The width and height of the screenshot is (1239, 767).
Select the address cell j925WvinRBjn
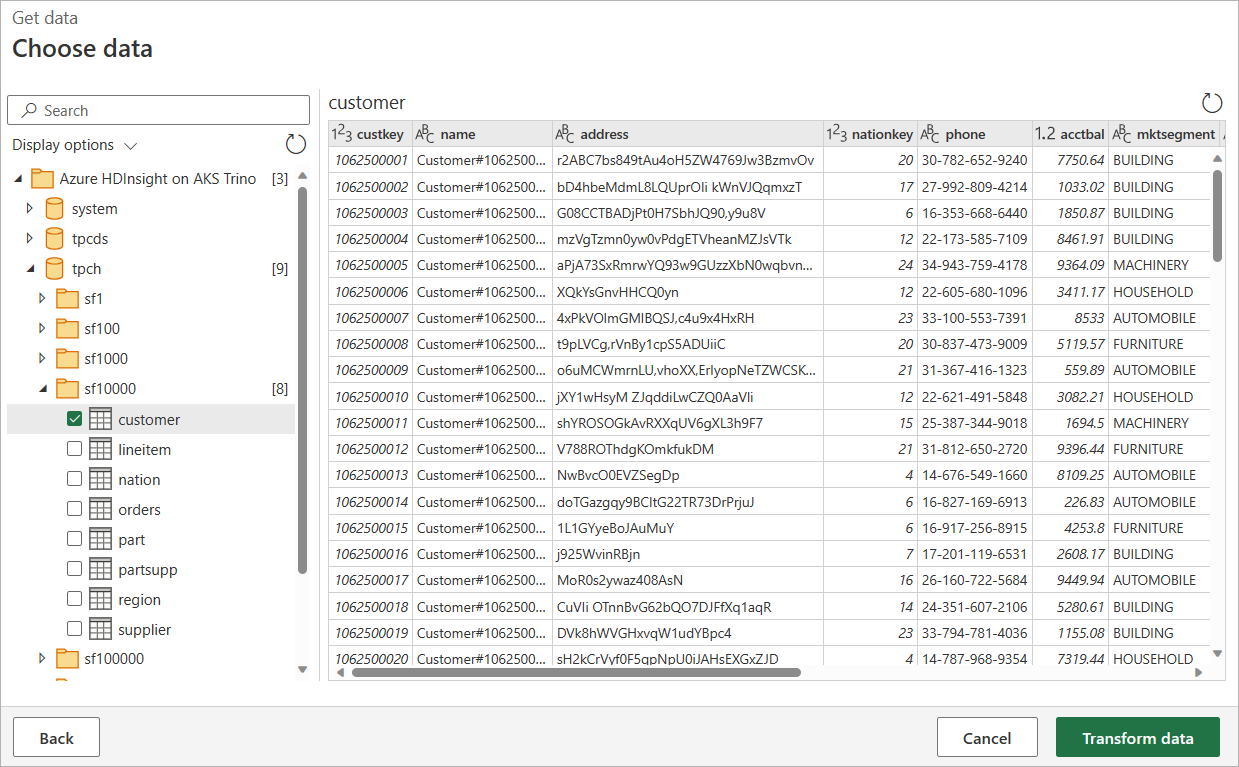point(688,554)
